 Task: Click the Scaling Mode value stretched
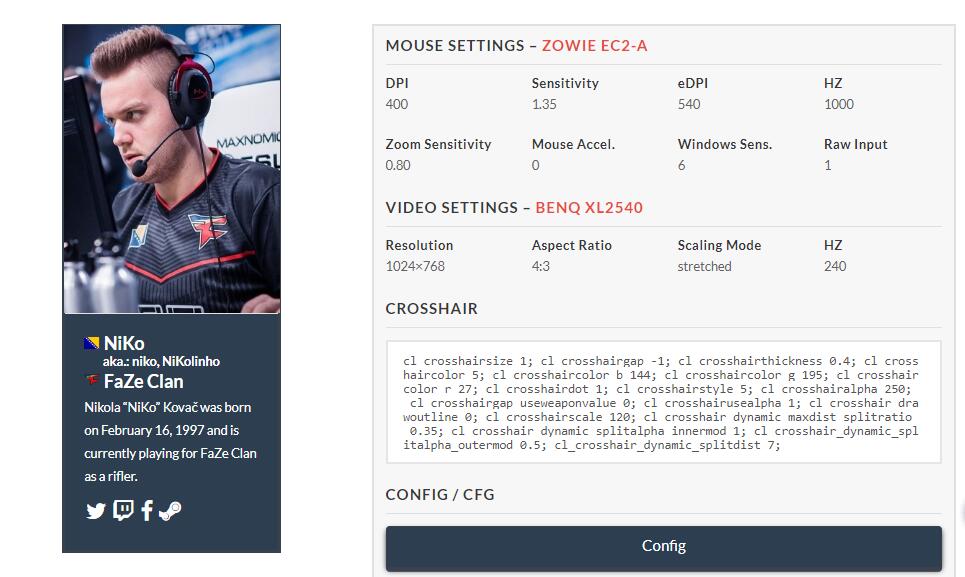[704, 266]
